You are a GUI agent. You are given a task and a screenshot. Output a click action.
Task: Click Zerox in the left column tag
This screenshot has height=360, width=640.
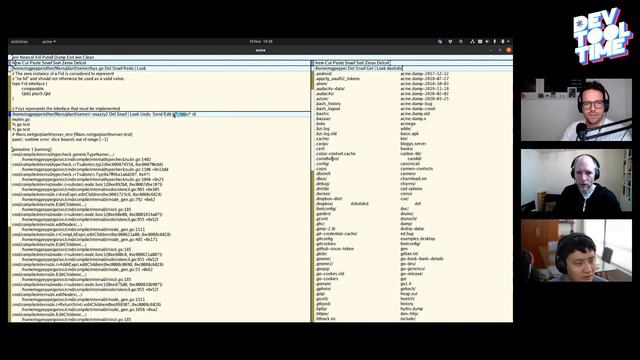tap(68, 63)
